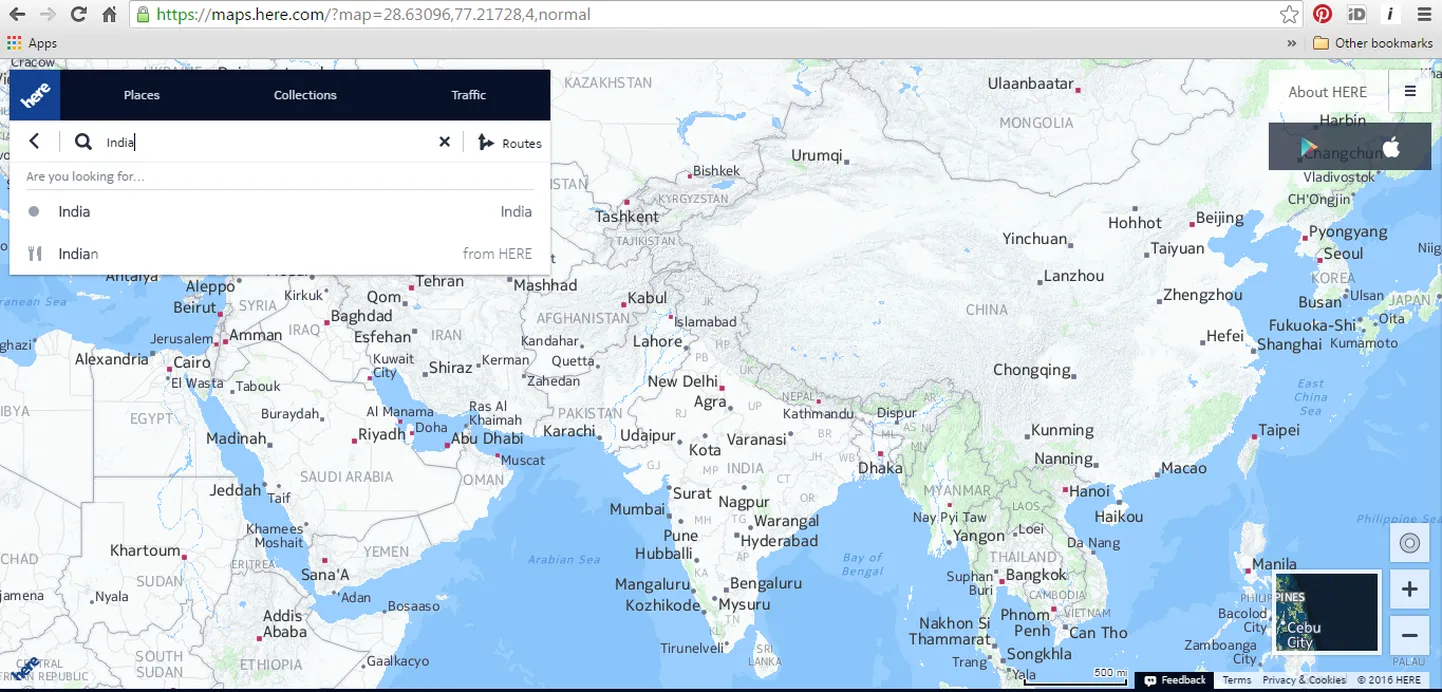Go back using the search panel back arrow
The image size is (1442, 692).
coord(34,142)
